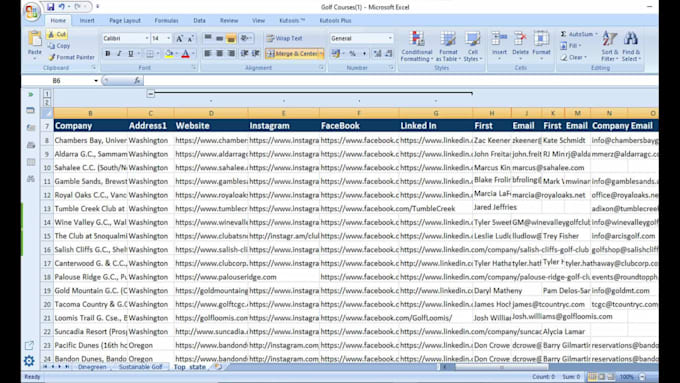680x383 pixels.
Task: Open Format as Table gallery
Action: coord(448,46)
